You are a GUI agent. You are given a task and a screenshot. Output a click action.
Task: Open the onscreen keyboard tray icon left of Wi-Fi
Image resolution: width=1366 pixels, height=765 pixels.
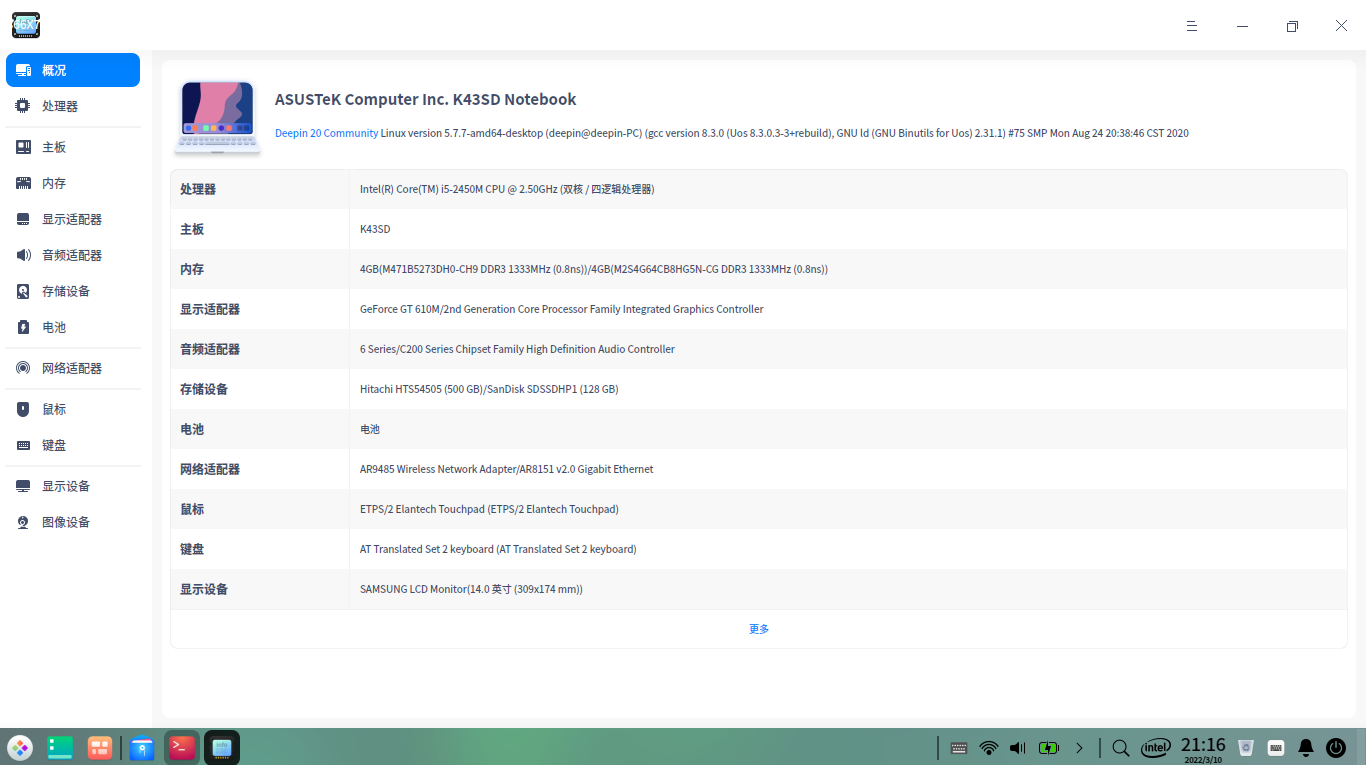[959, 747]
